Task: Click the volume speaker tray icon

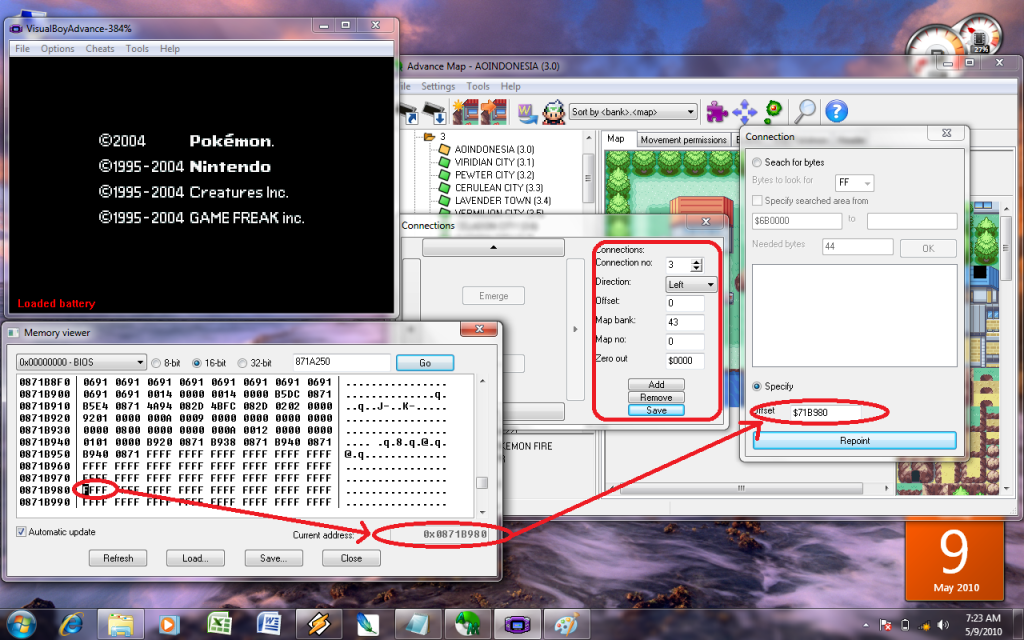Action: 943,624
